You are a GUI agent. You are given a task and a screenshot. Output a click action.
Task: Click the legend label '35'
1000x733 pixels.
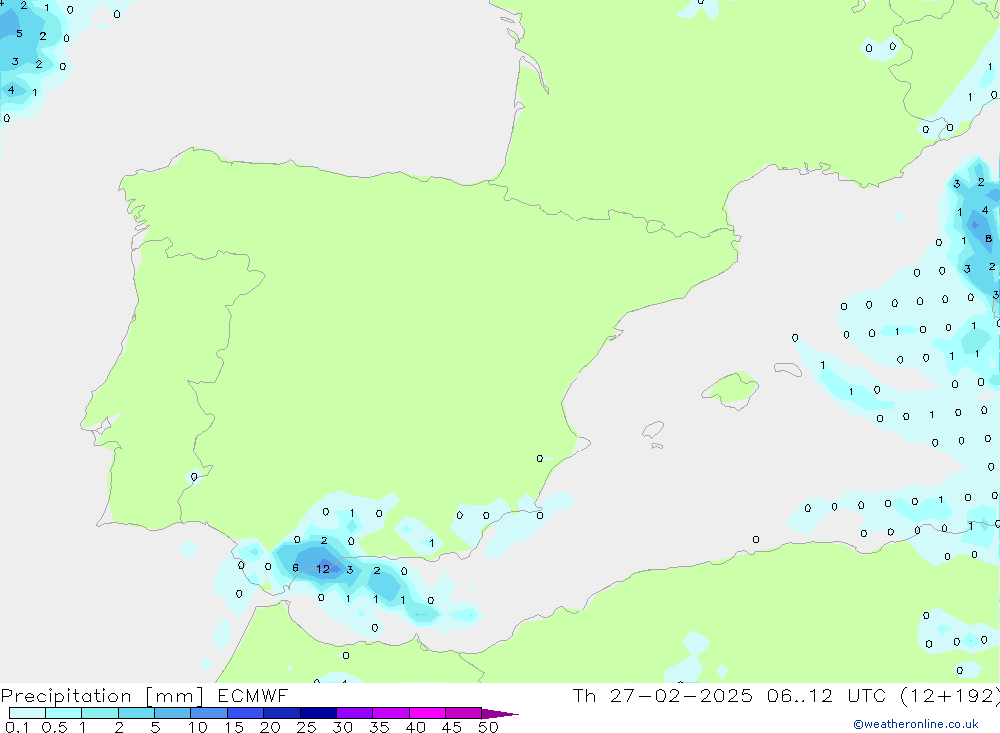pos(379,727)
